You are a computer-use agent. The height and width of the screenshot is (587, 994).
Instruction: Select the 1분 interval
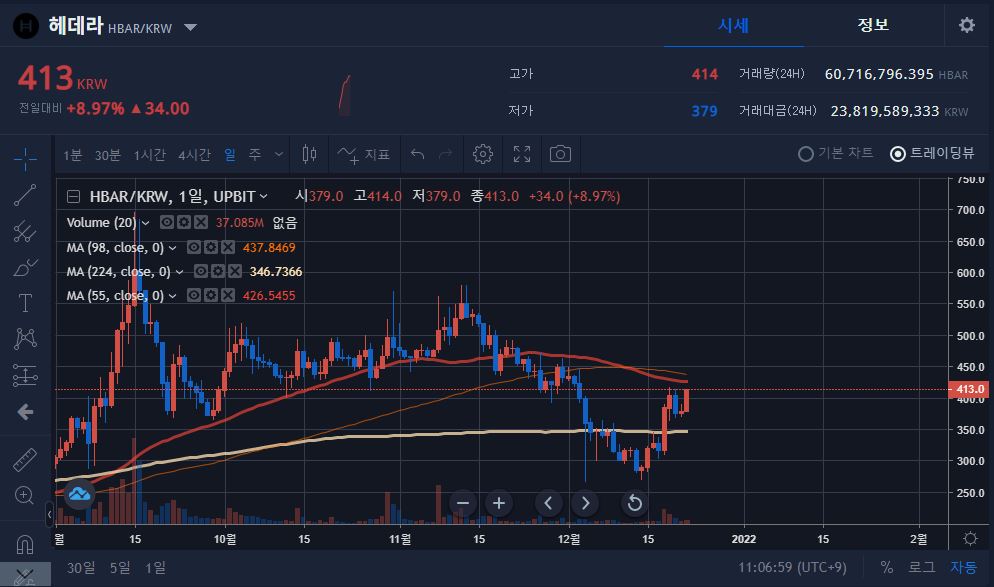(x=72, y=154)
